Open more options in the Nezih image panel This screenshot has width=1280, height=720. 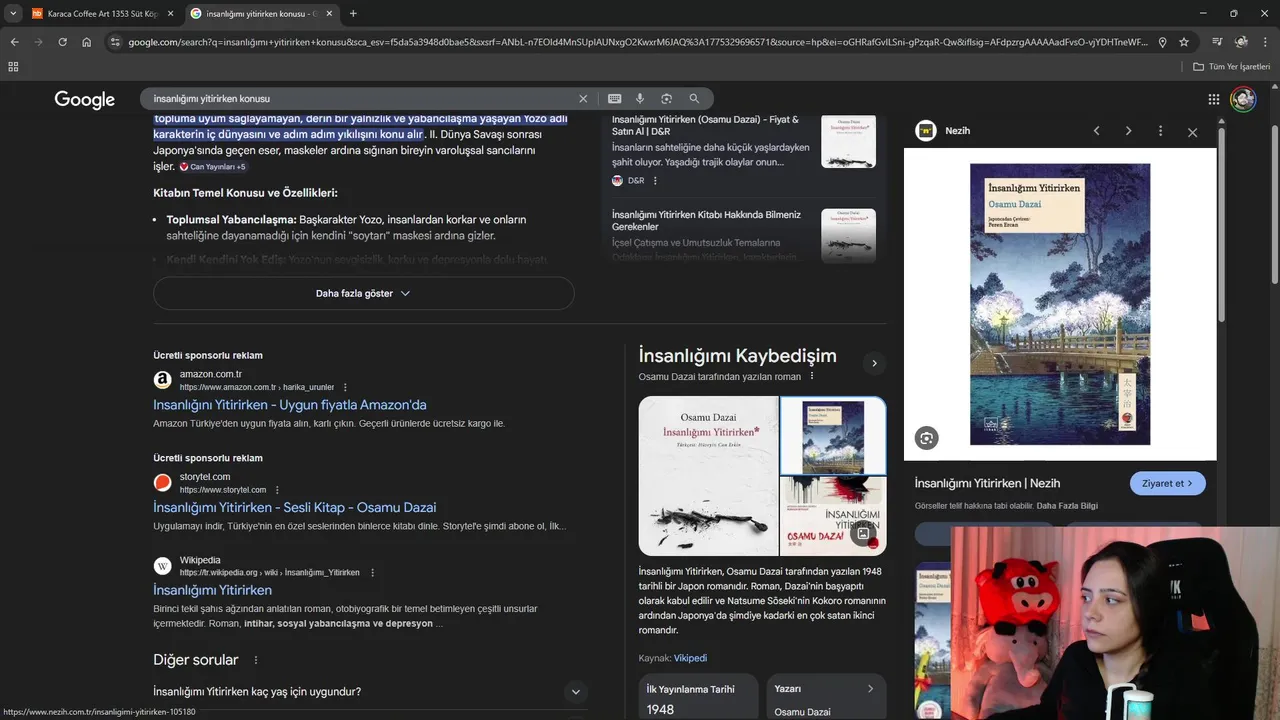point(1160,131)
